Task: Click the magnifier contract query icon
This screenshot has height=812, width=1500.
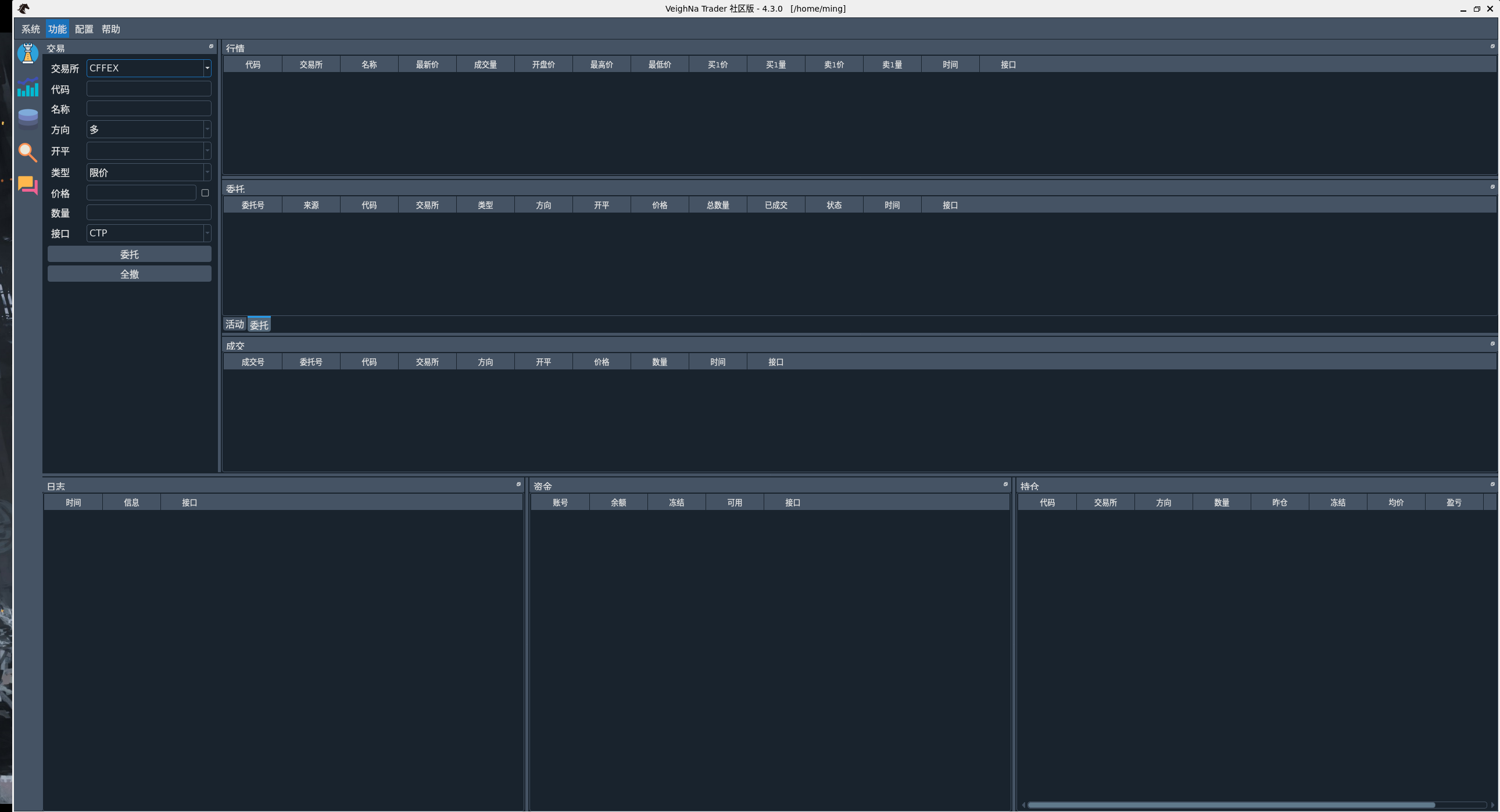Action: (27, 153)
